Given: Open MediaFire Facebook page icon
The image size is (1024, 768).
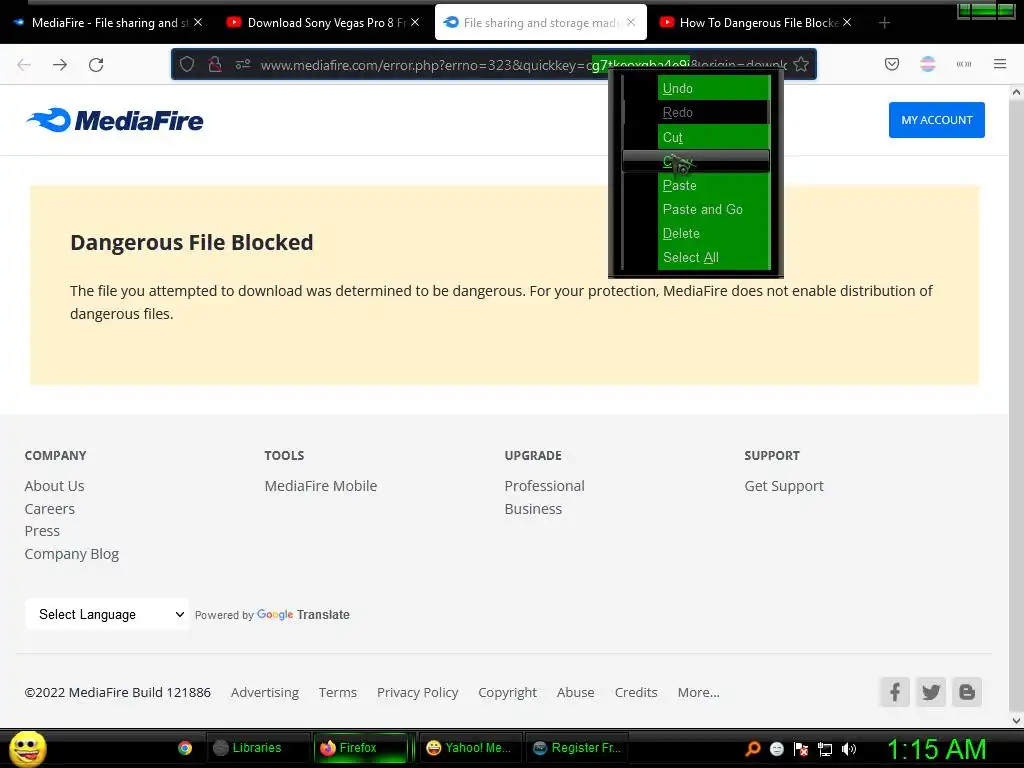Looking at the screenshot, I should pos(895,692).
